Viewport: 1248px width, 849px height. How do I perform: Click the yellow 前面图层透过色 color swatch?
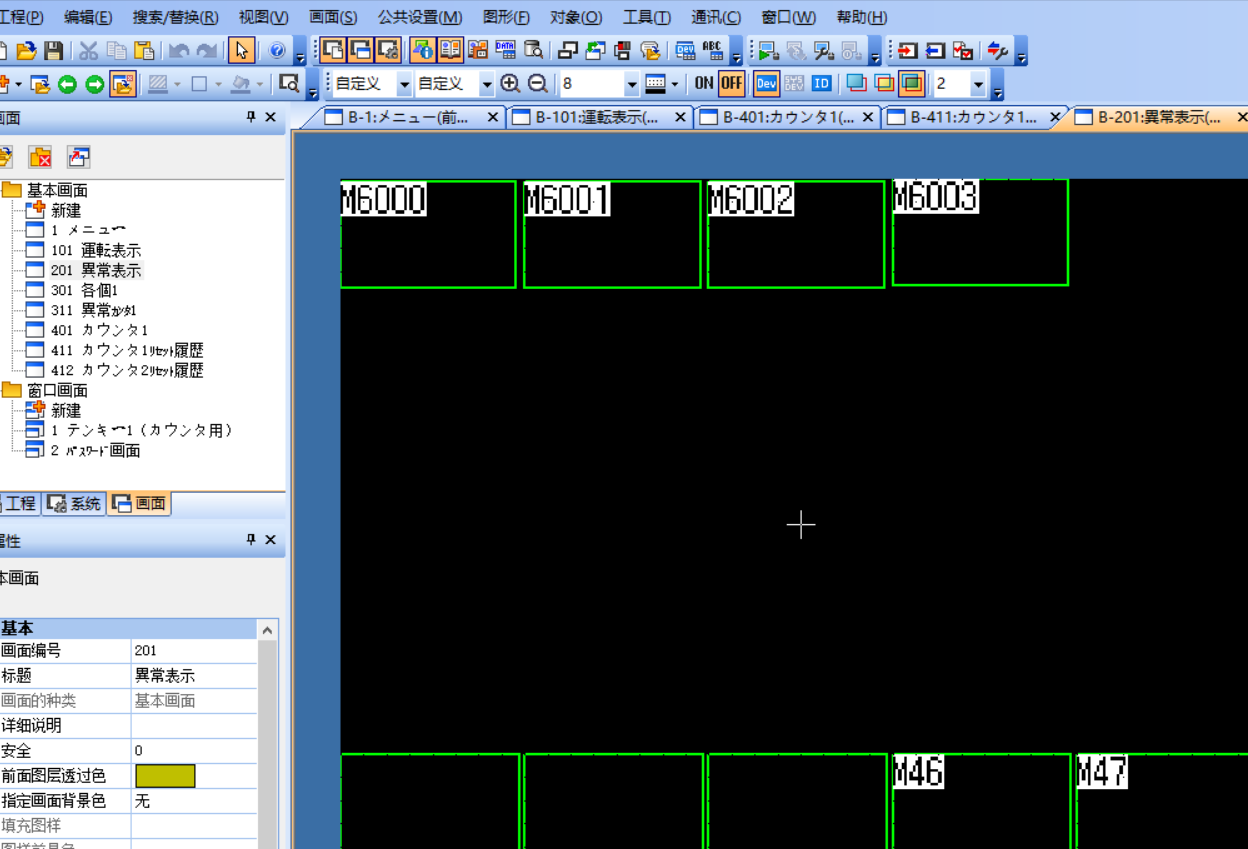(x=165, y=776)
